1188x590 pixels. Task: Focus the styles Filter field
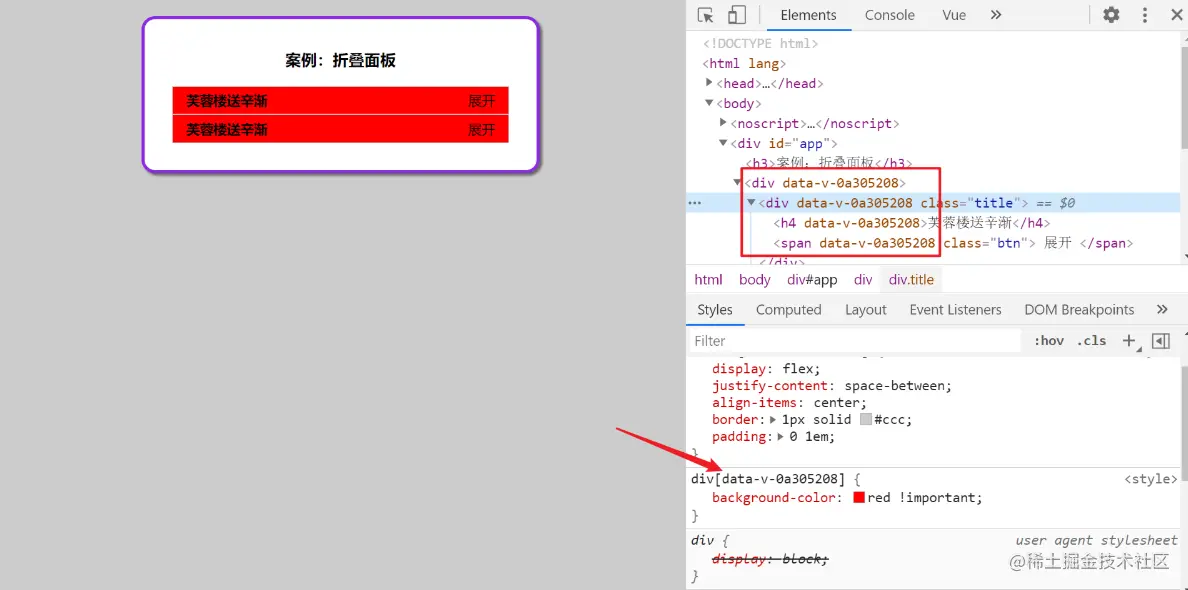(855, 341)
